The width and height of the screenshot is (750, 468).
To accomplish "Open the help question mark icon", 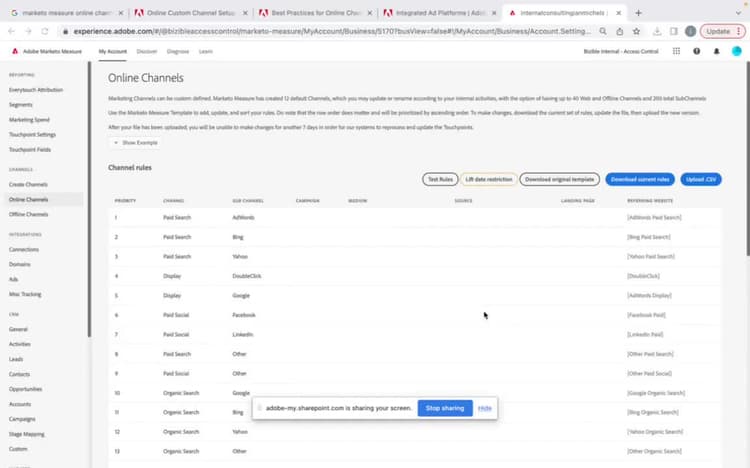I will pos(696,51).
